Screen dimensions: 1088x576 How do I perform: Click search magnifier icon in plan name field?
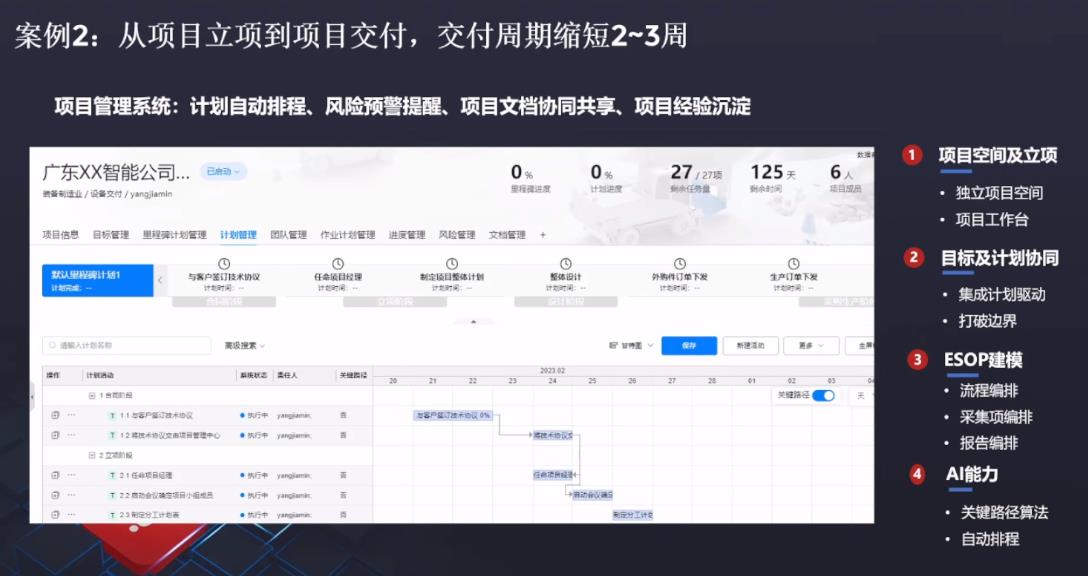pos(52,345)
